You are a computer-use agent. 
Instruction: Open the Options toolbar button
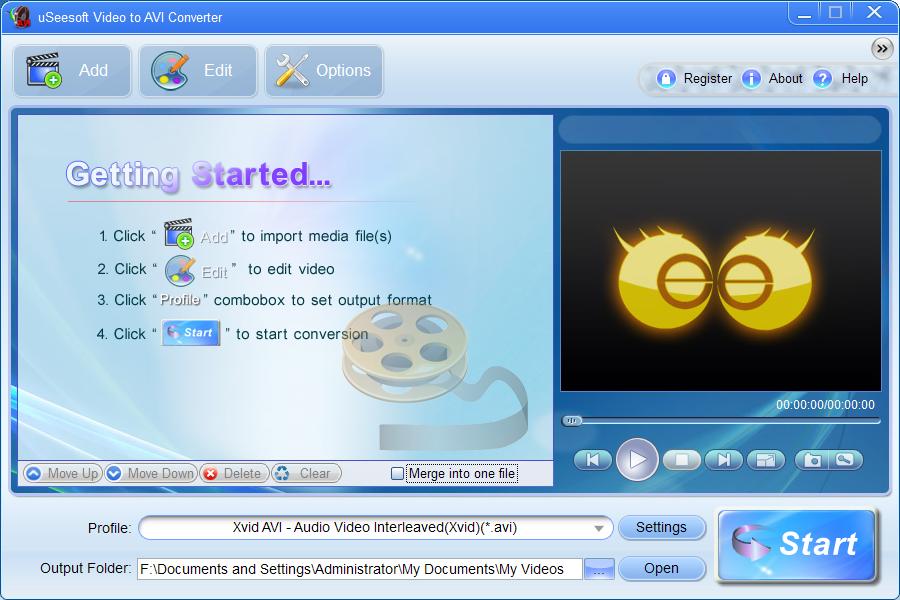[x=324, y=71]
